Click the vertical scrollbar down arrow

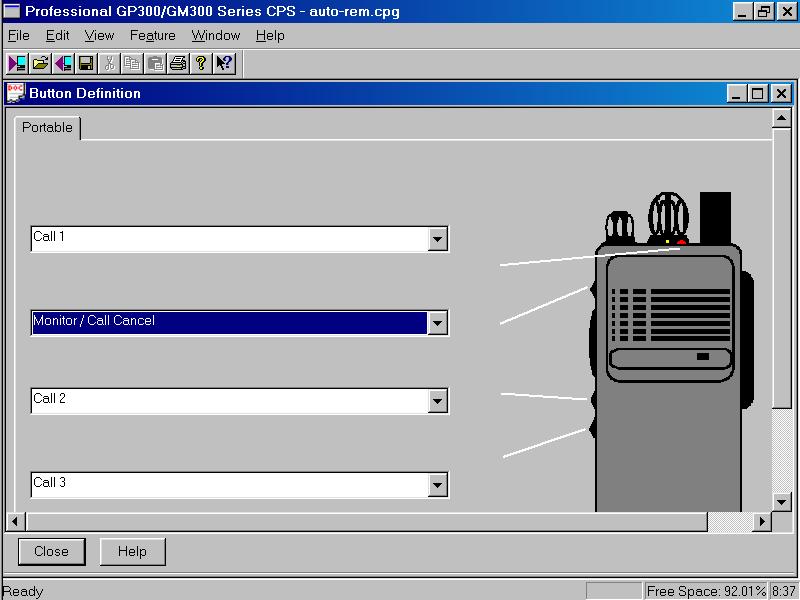[x=781, y=502]
